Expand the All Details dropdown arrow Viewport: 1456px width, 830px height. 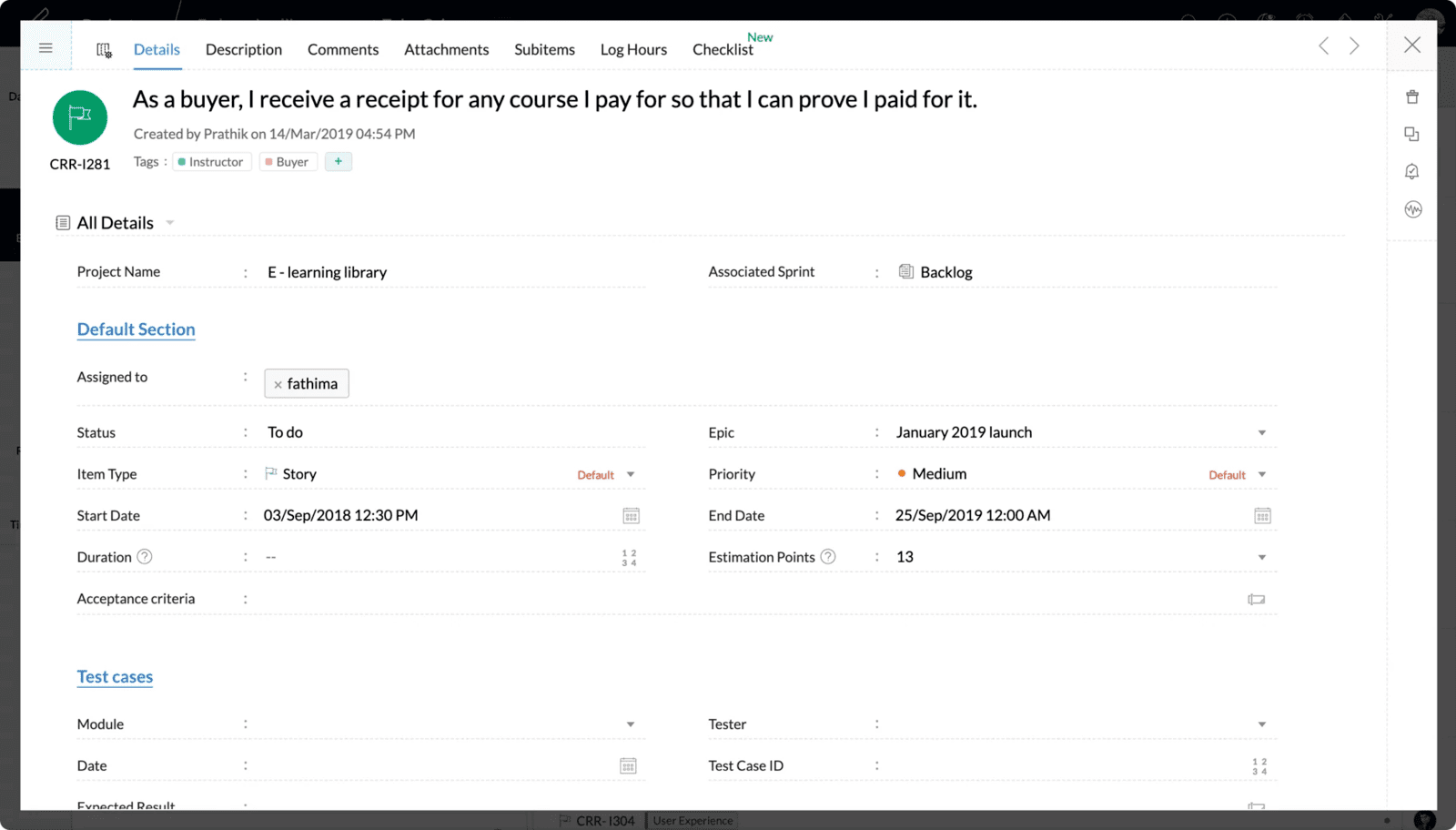tap(170, 223)
